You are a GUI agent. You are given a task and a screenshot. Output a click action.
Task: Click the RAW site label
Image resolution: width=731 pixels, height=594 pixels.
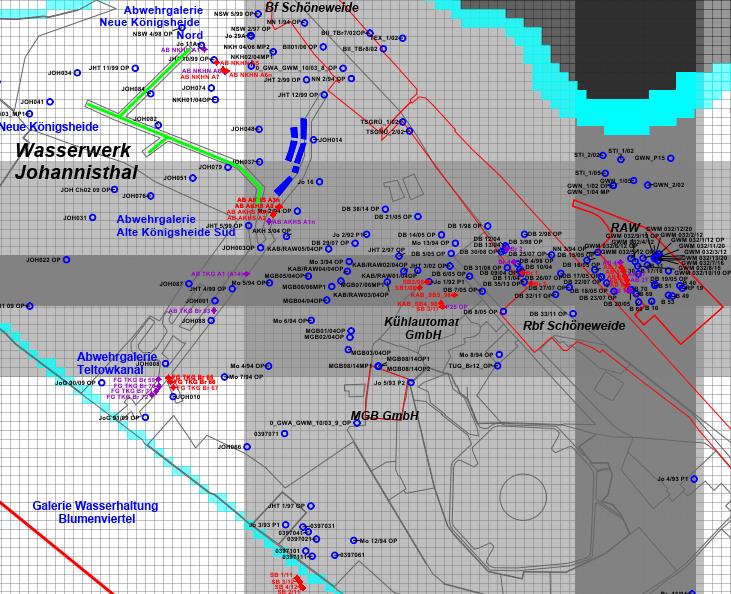[x=625, y=228]
